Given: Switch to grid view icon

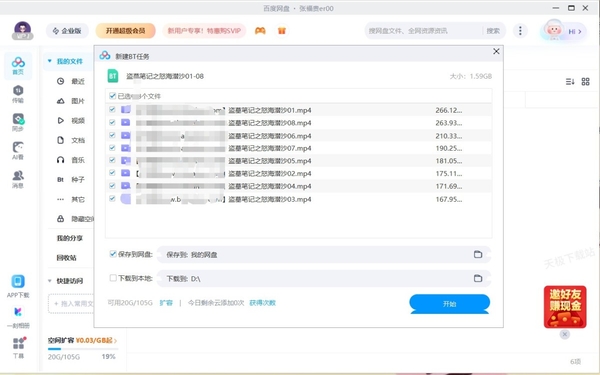Looking at the screenshot, I should click(585, 82).
